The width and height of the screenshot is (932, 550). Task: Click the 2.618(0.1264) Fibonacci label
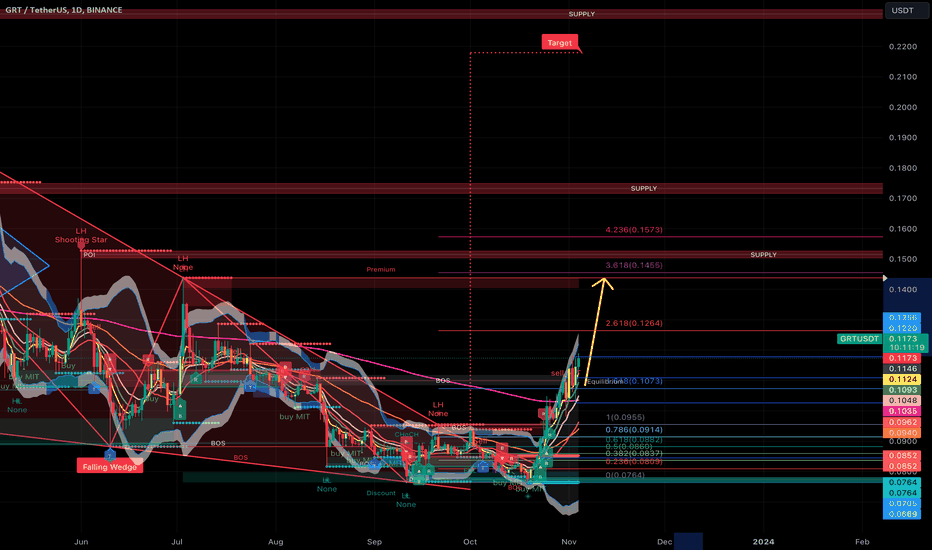[x=634, y=323]
